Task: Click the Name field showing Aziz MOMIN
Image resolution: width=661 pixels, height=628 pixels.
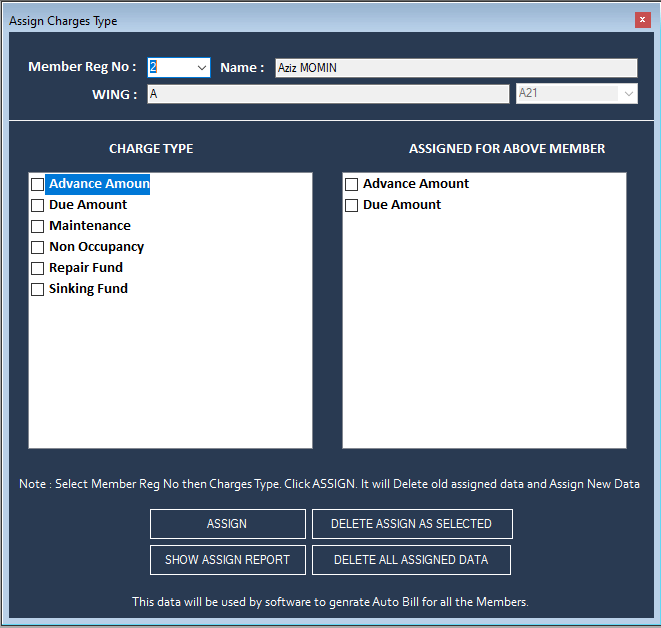Action: tap(456, 68)
